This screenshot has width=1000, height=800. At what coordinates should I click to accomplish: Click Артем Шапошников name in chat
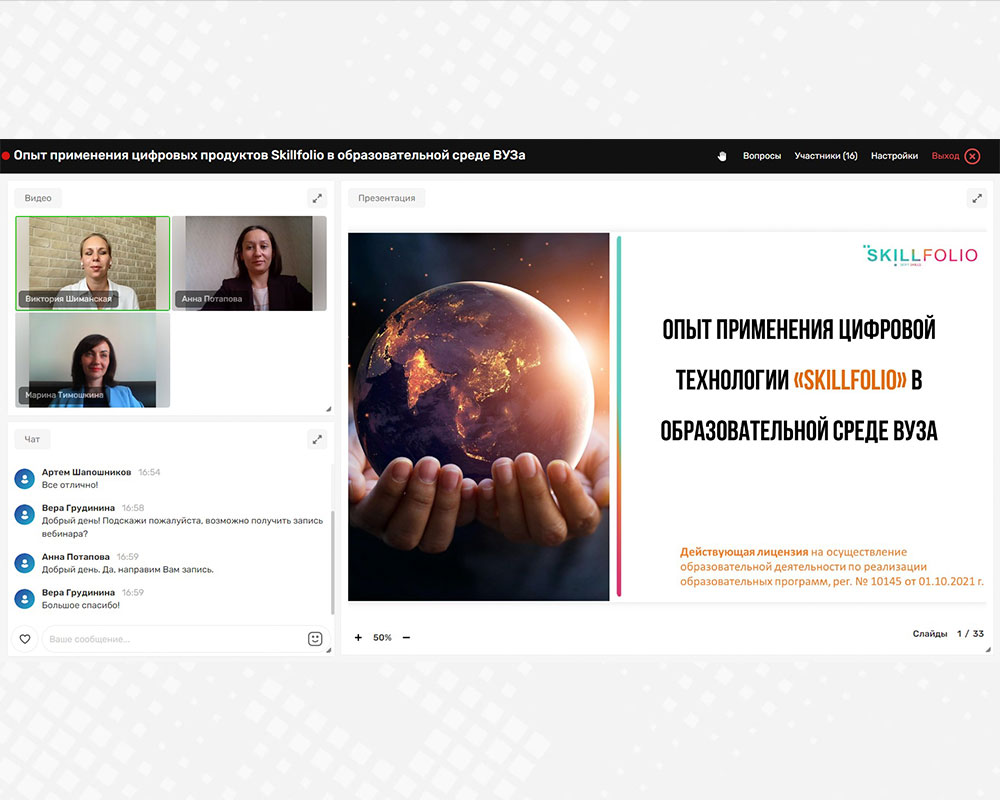[x=86, y=472]
